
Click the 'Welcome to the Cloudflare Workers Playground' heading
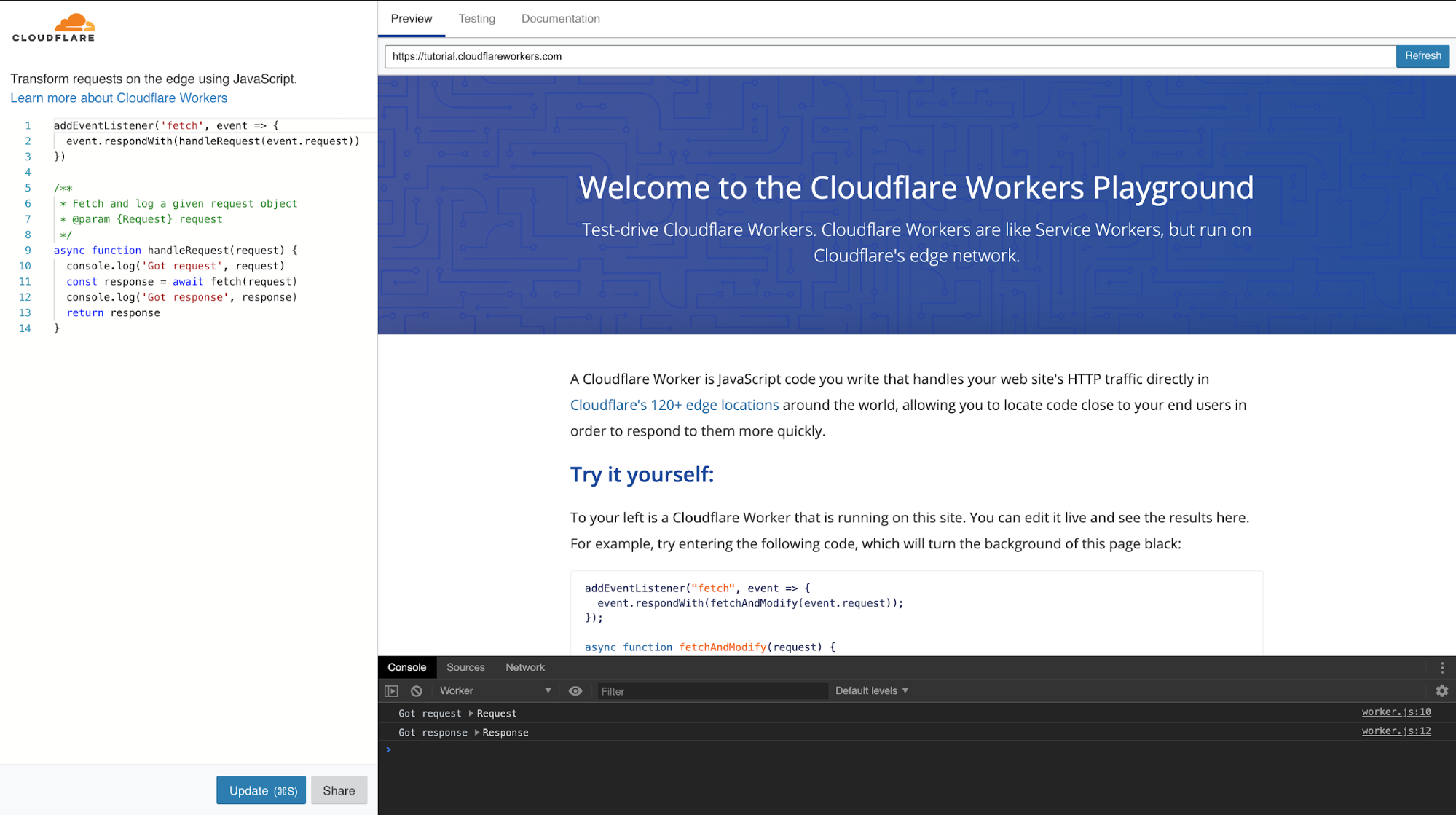[x=916, y=188]
